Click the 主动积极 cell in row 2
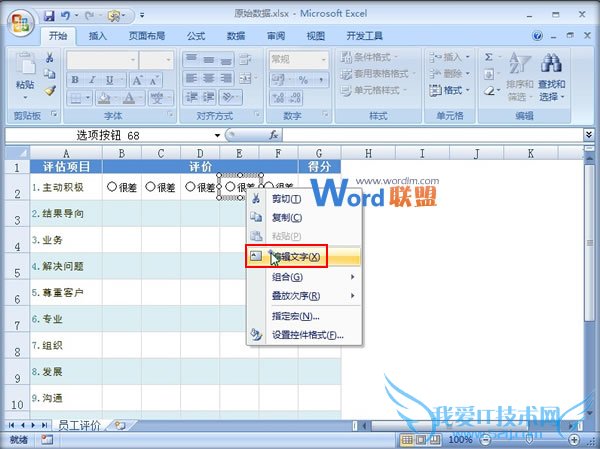This screenshot has width=600, height=449. click(66, 187)
